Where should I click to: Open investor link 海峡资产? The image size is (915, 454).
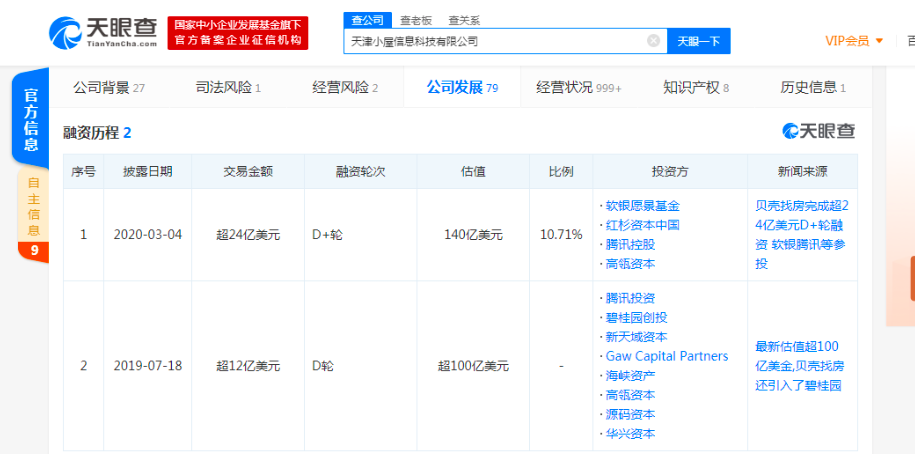[x=630, y=375]
